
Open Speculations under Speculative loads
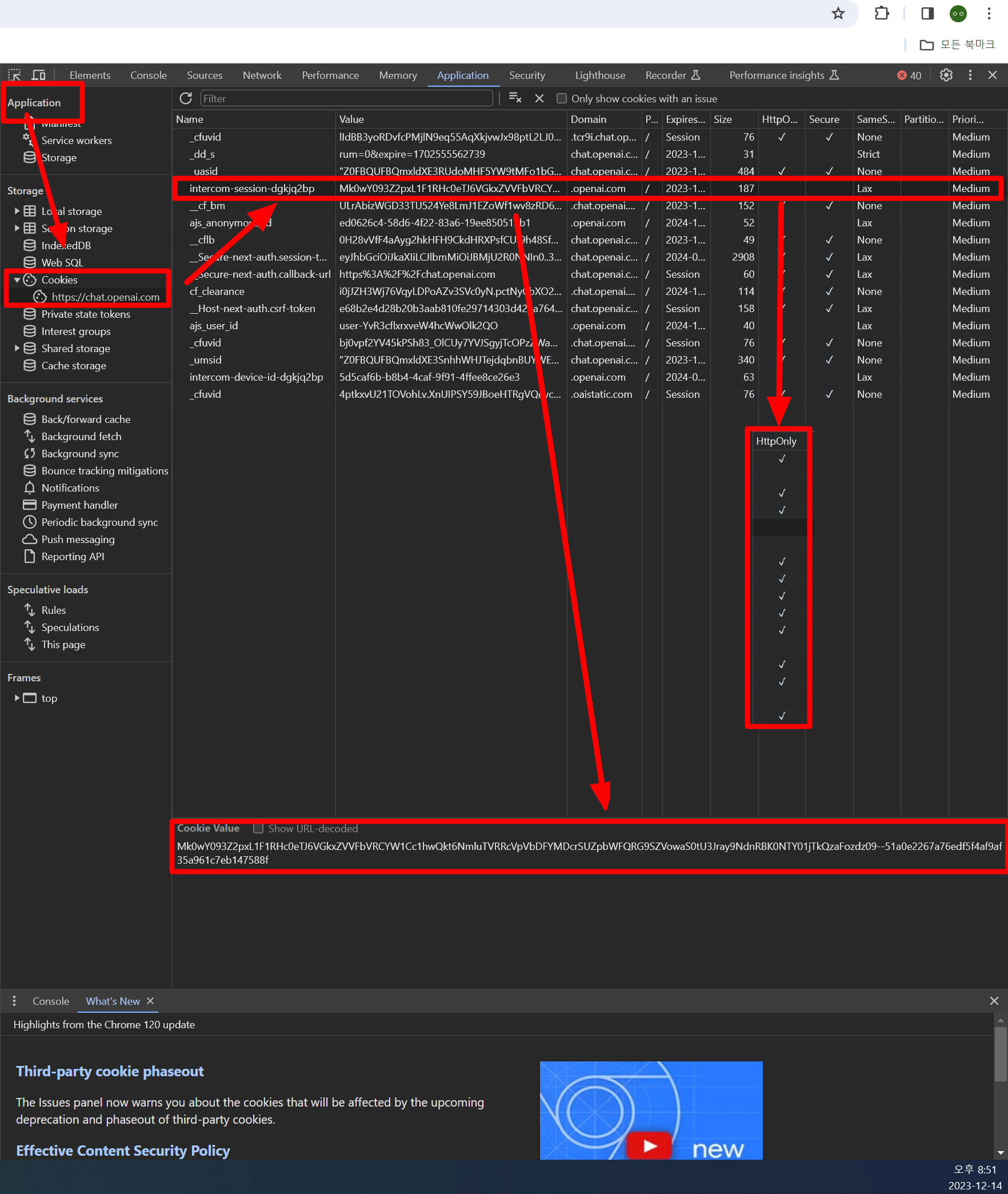tap(70, 627)
